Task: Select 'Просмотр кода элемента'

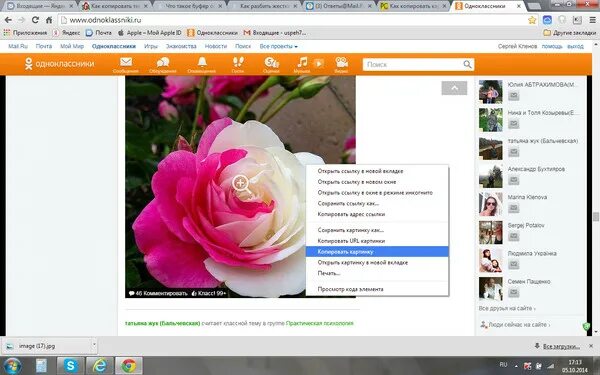Action: (377, 289)
